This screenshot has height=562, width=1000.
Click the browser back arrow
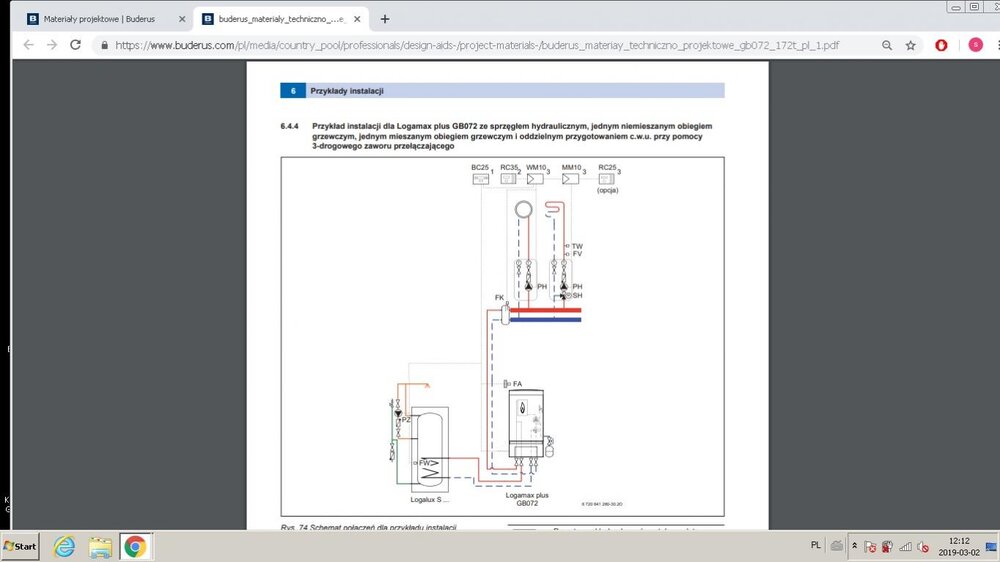point(28,45)
